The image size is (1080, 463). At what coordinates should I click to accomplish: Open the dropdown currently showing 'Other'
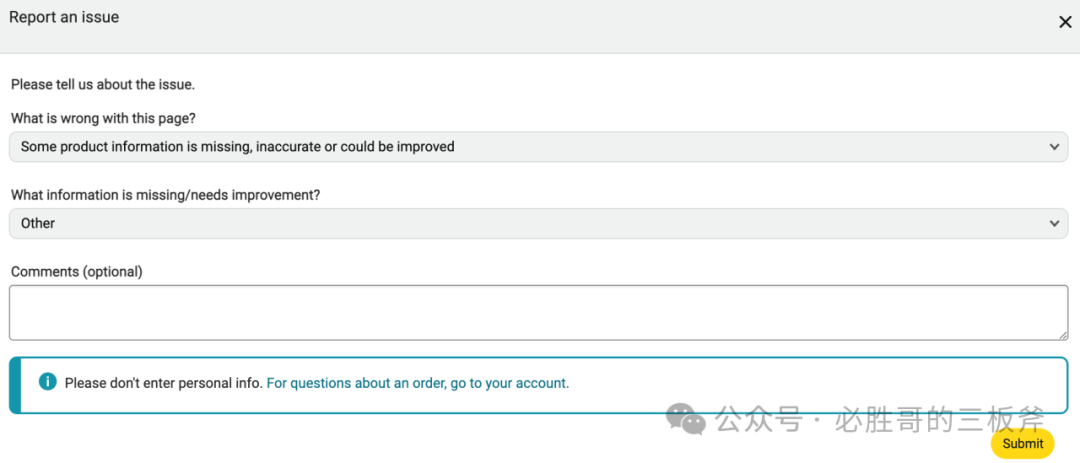click(538, 223)
